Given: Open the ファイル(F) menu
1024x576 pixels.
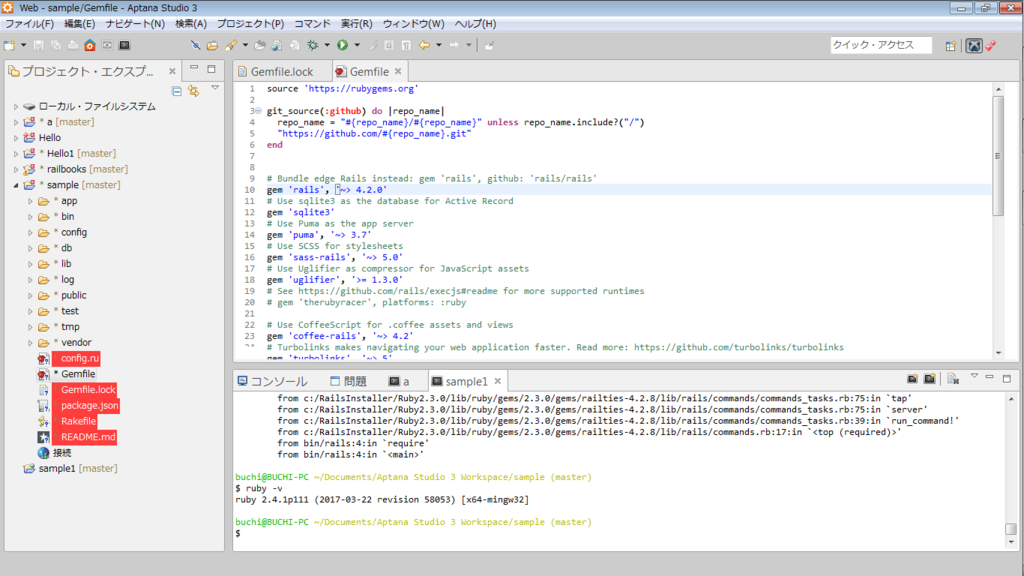Looking at the screenshot, I should [x=29, y=24].
